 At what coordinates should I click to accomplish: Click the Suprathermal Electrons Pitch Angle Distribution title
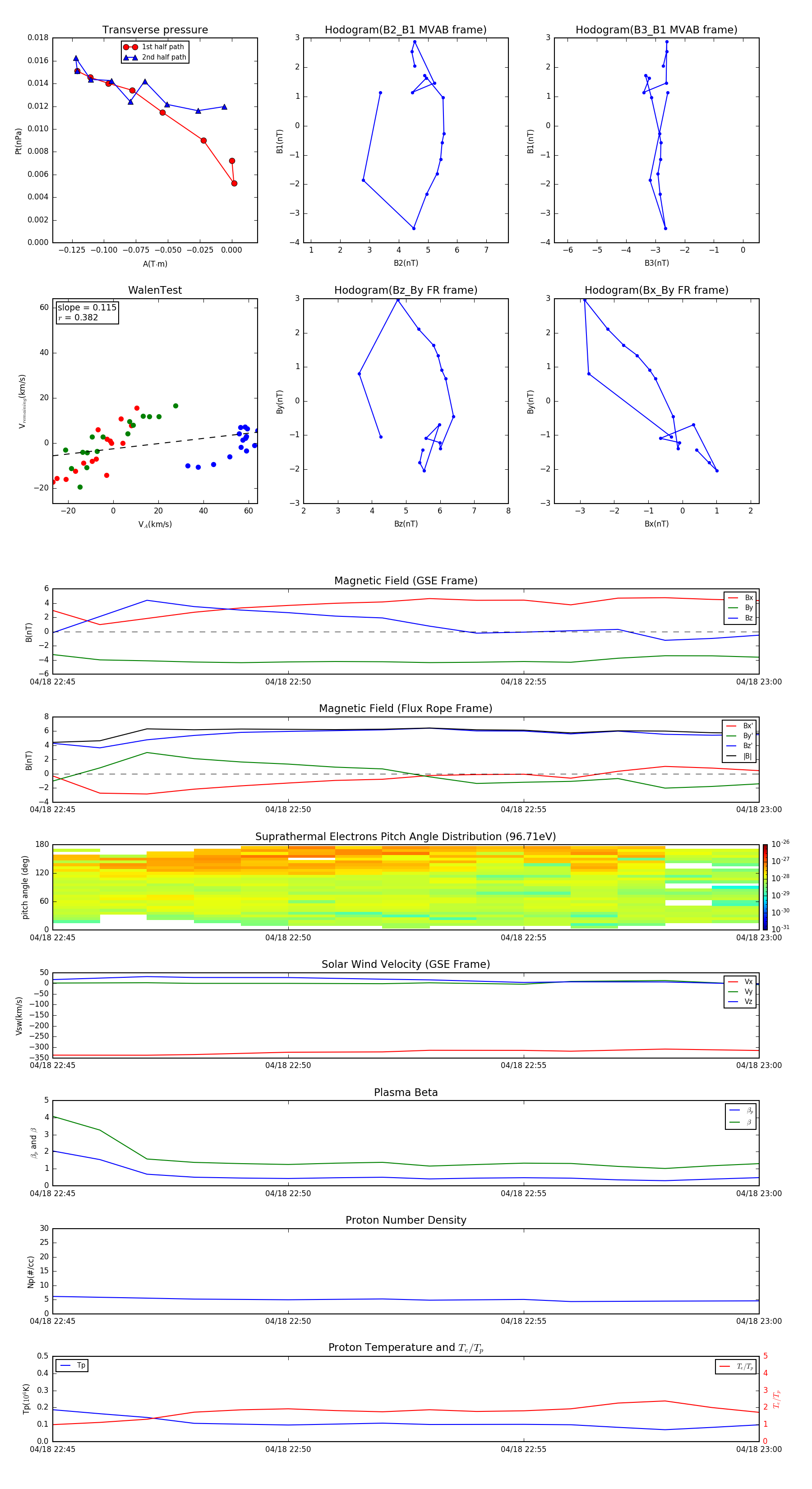coord(406,837)
